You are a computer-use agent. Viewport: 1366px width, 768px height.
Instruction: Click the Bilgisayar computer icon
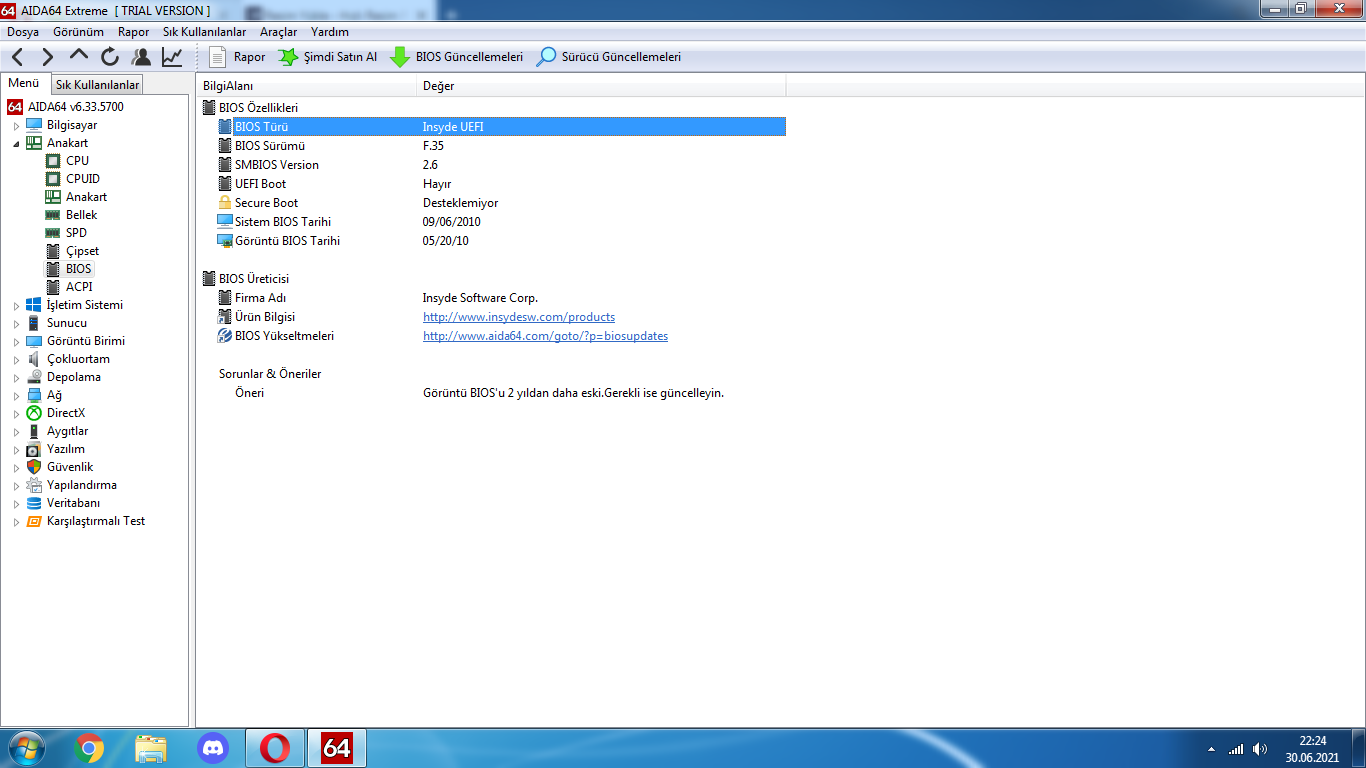pyautogui.click(x=34, y=125)
